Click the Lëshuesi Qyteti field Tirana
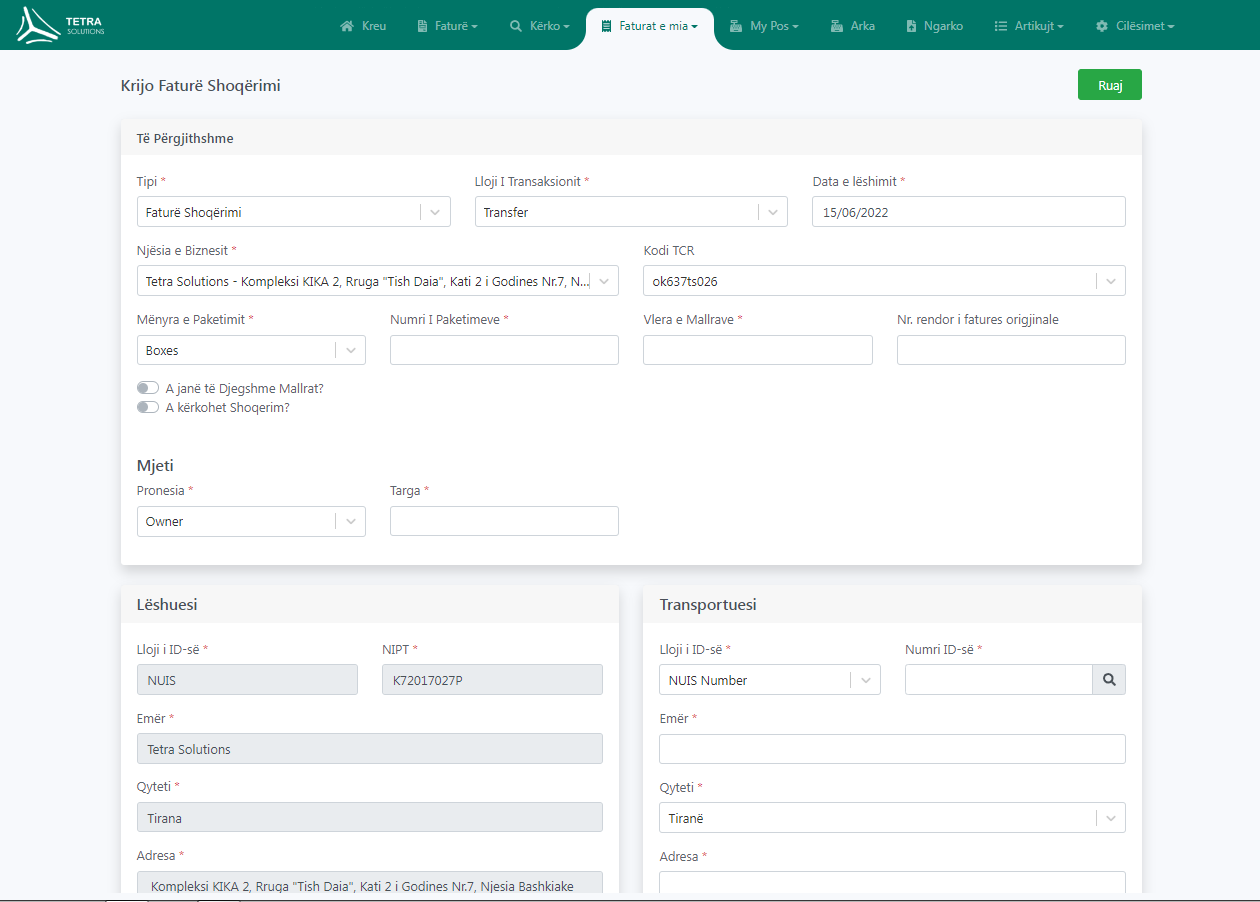Viewport: 1260px width, 902px height. tap(370, 818)
